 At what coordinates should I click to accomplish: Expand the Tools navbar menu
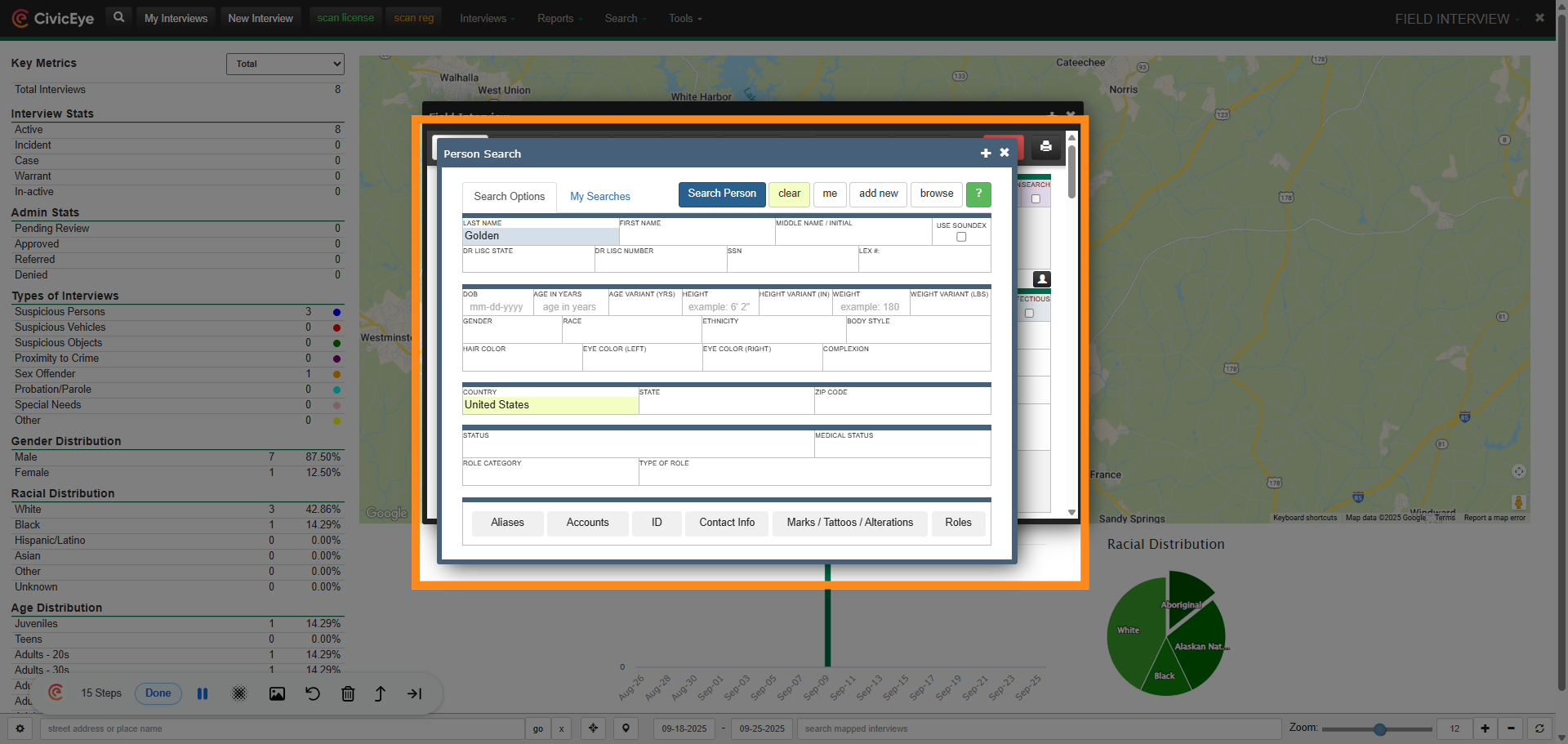pyautogui.click(x=685, y=18)
